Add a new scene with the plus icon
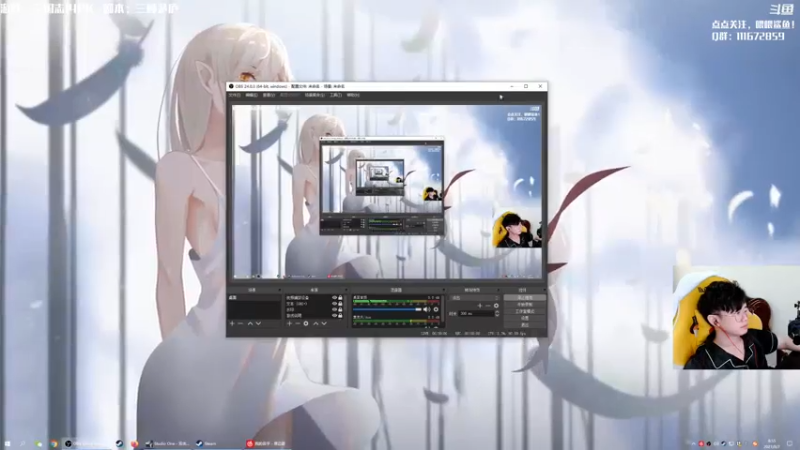The height and width of the screenshot is (450, 800). coord(232,323)
